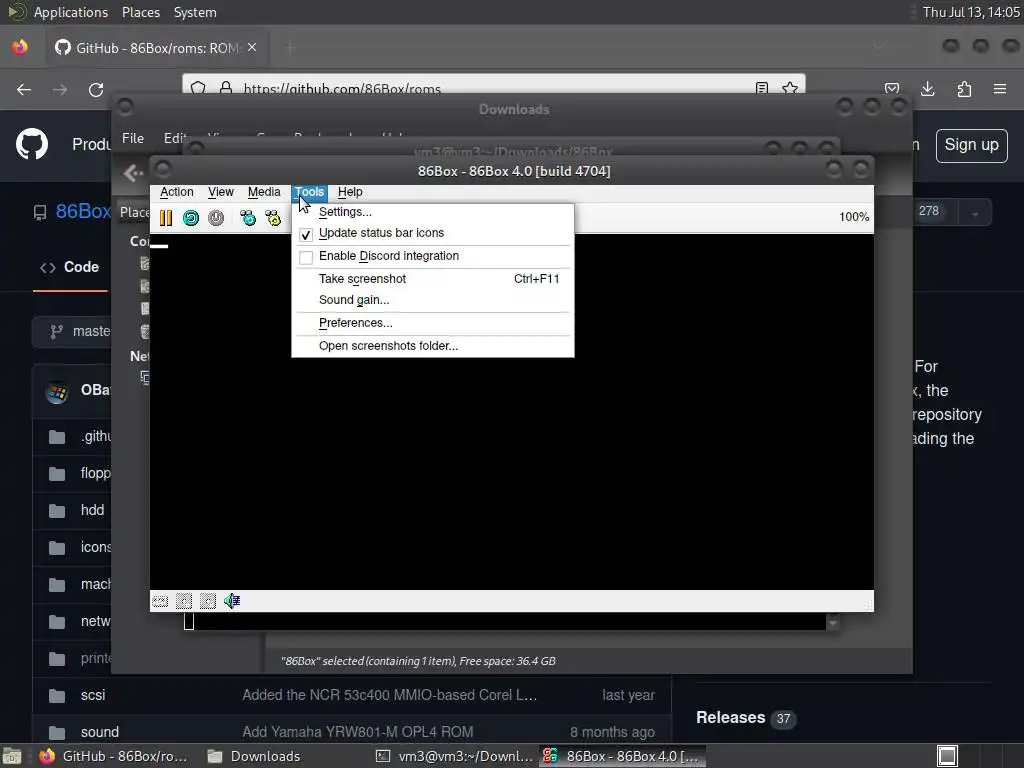Click the gray ACPI shutdown power icon
Screen dimensions: 1024x768
pyautogui.click(x=216, y=217)
